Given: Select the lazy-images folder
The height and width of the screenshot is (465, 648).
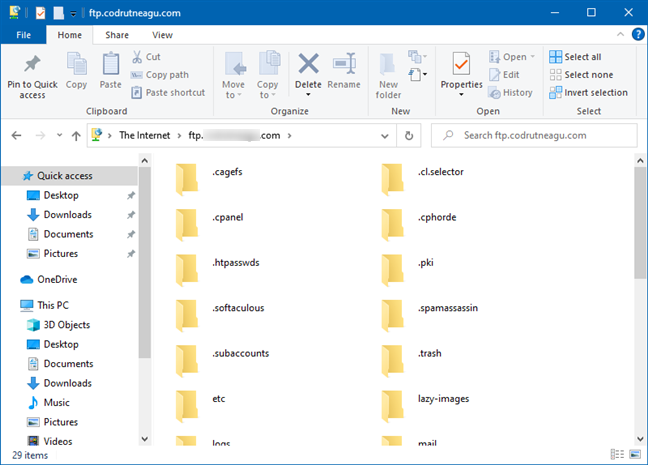Looking at the screenshot, I should pyautogui.click(x=426, y=404).
